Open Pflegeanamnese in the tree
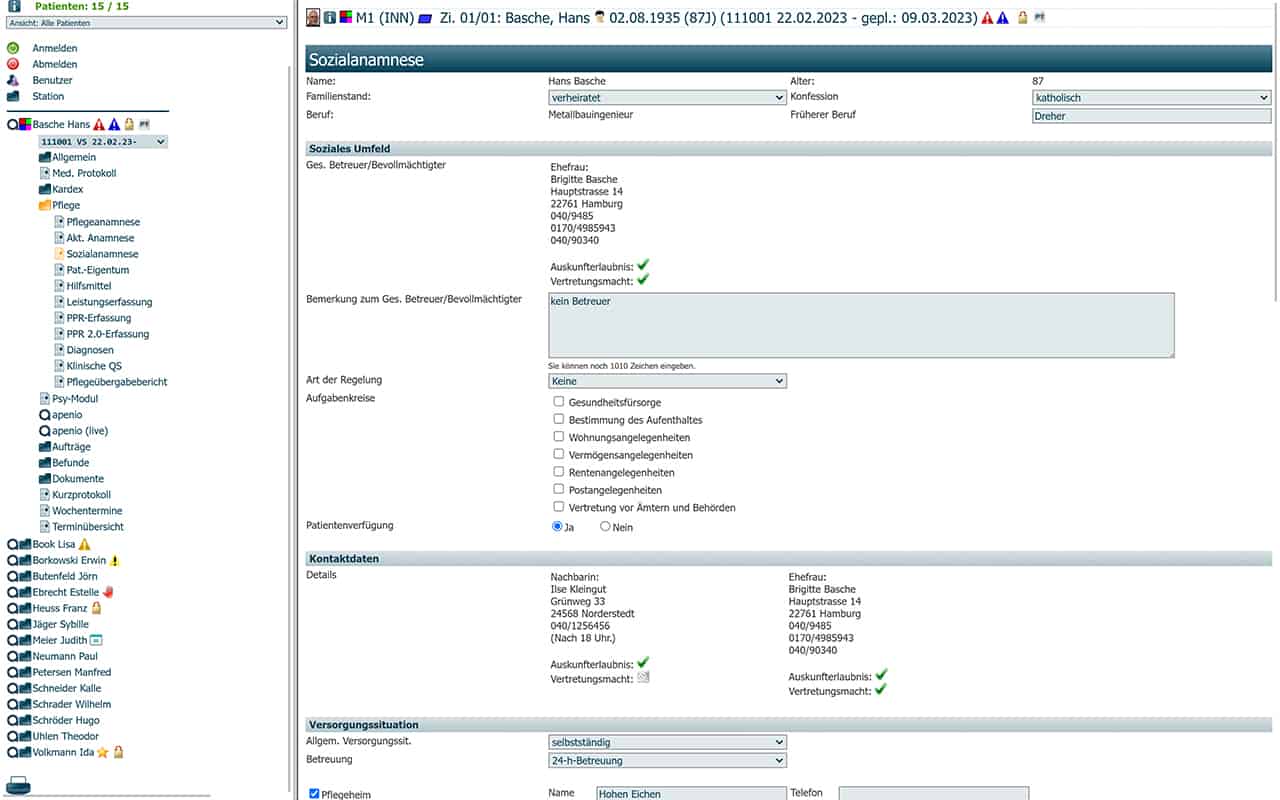The width and height of the screenshot is (1280, 800). [103, 222]
